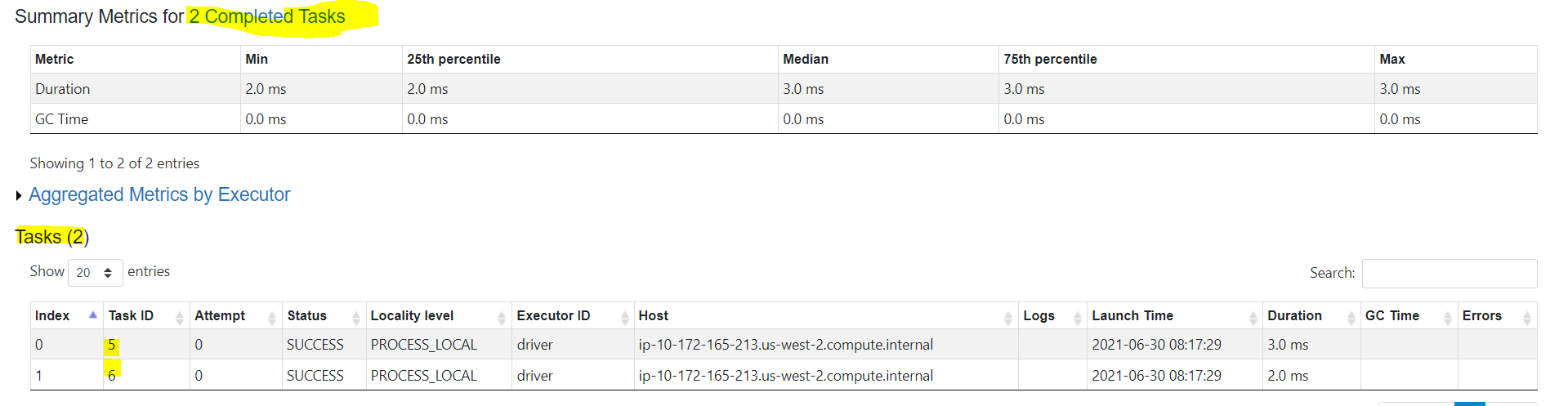This screenshot has height=406, width=1568.
Task: Click the Median header in Summary Metrics table
Action: pyautogui.click(x=806, y=59)
